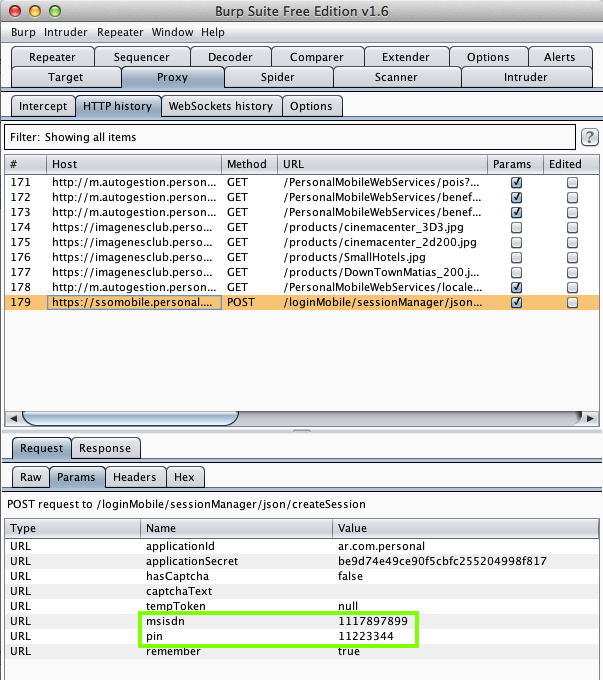Click the filter bar showing all items
Viewport: 603px width, 680px height.
point(290,137)
